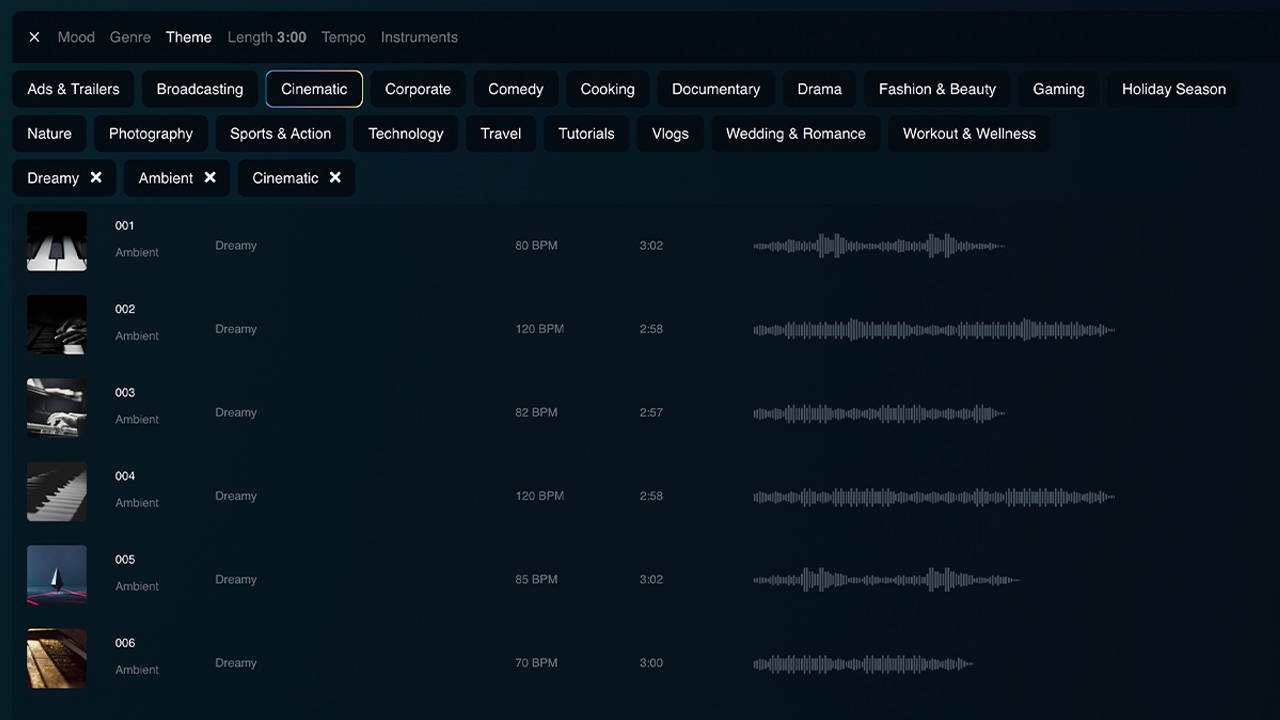
Task: Click the 80 BPM value of track 001
Action: [x=536, y=246]
